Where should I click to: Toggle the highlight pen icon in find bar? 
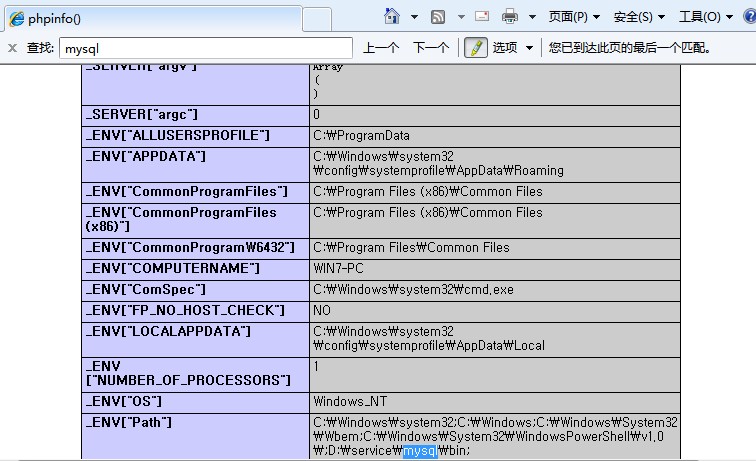475,48
